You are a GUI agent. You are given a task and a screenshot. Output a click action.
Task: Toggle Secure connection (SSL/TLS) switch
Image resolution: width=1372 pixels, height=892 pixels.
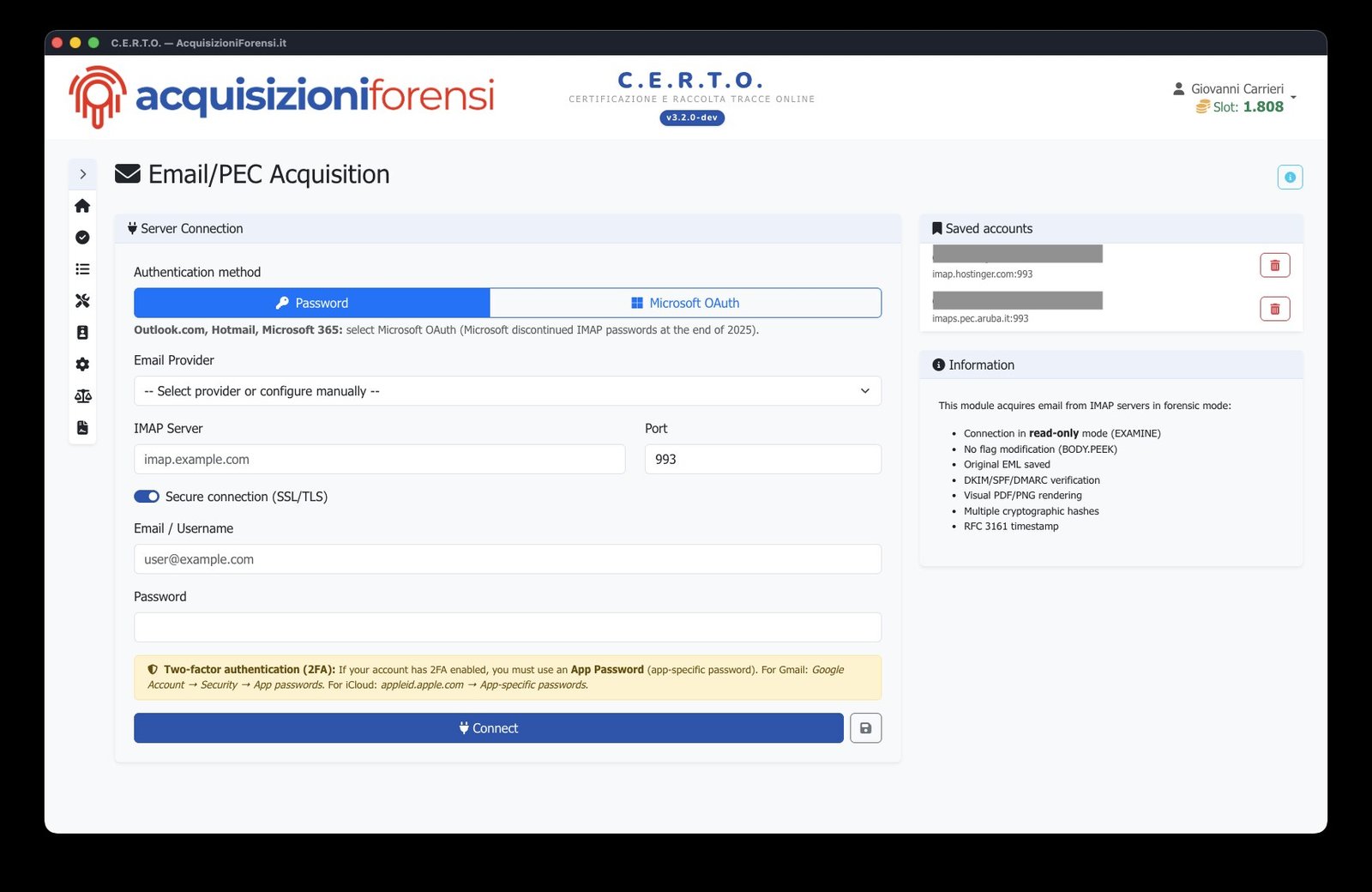coord(147,497)
